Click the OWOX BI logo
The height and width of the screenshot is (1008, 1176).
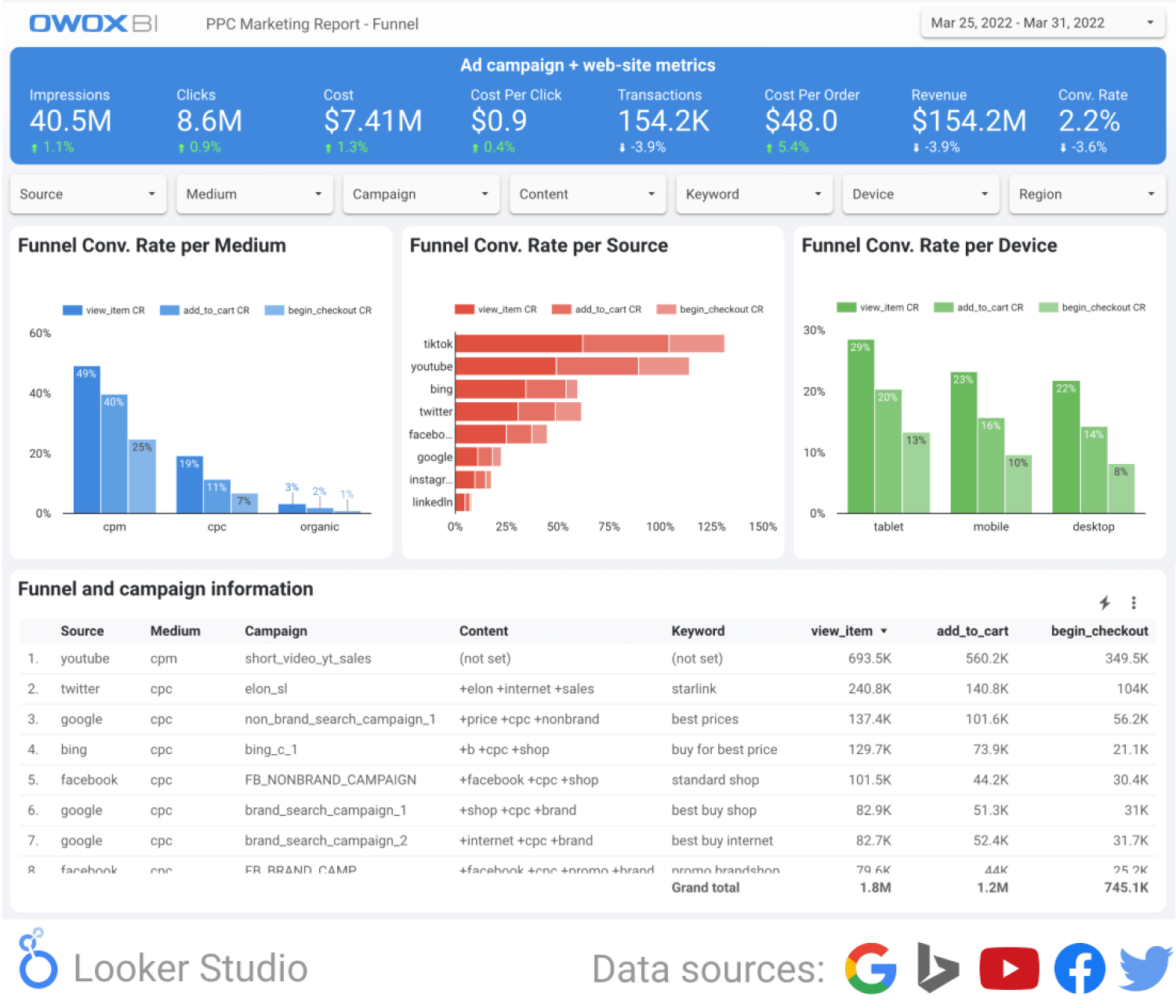click(x=93, y=24)
